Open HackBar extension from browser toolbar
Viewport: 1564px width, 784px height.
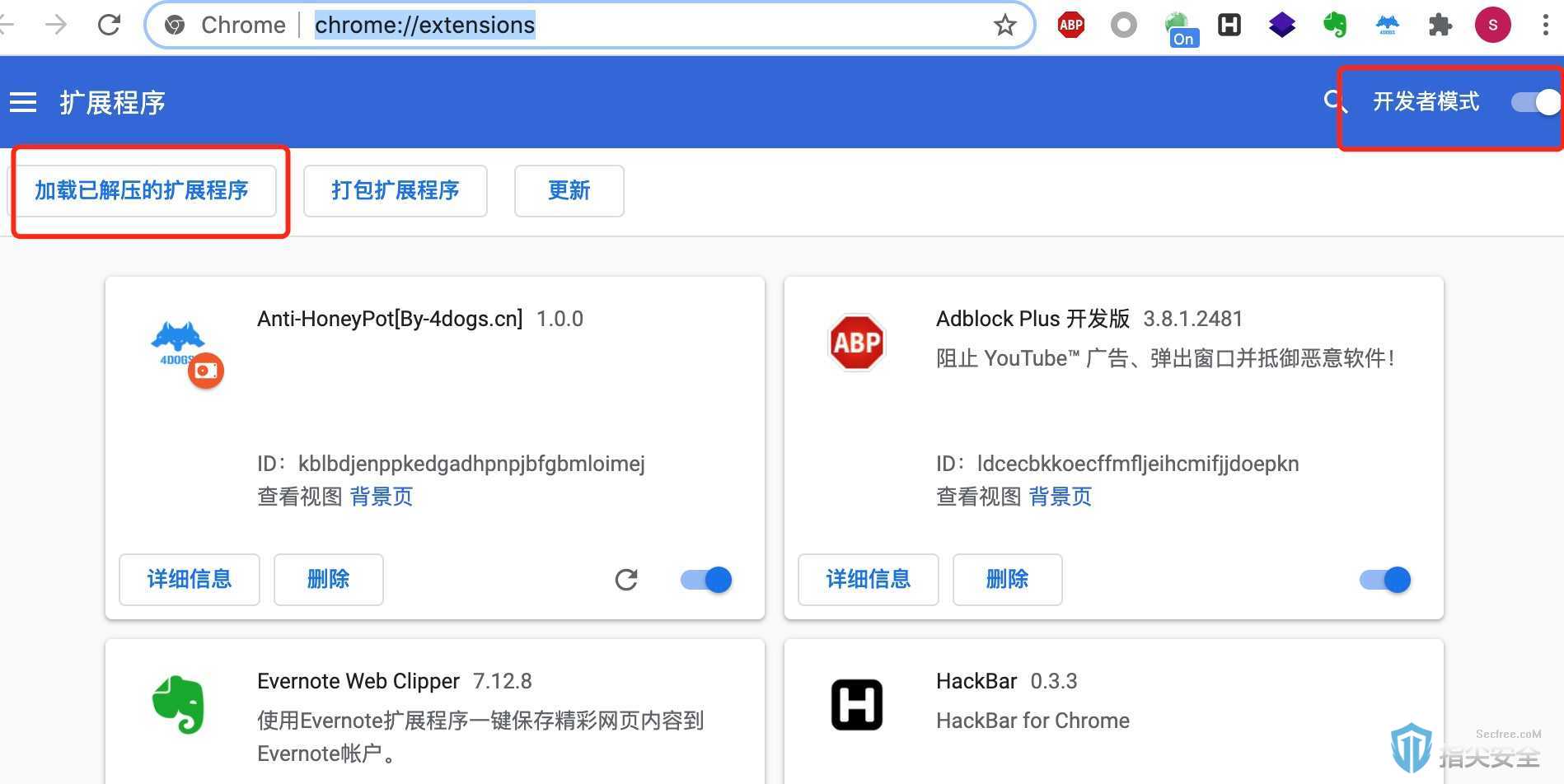pyautogui.click(x=1229, y=25)
